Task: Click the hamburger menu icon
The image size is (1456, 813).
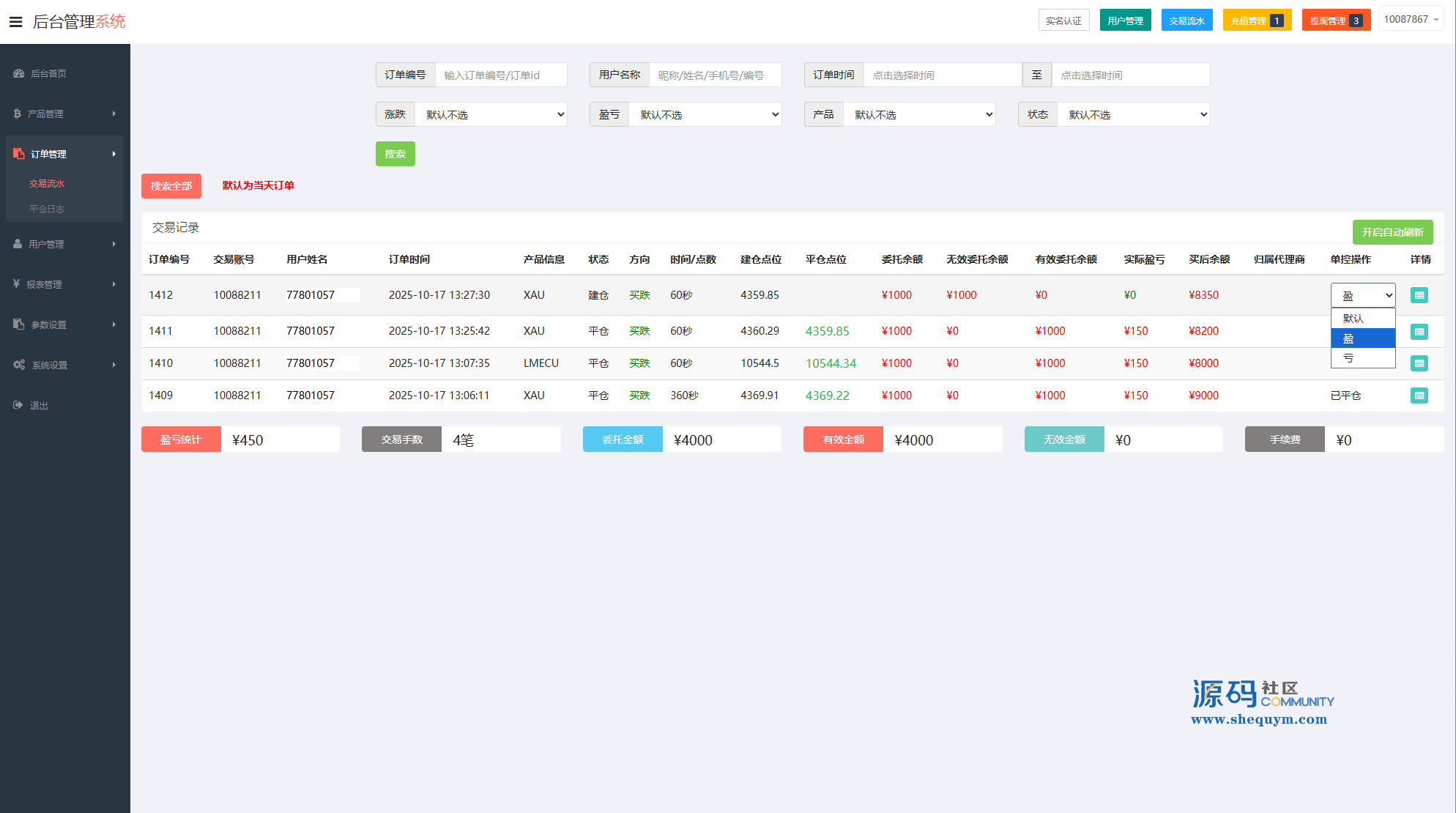Action: click(x=15, y=22)
